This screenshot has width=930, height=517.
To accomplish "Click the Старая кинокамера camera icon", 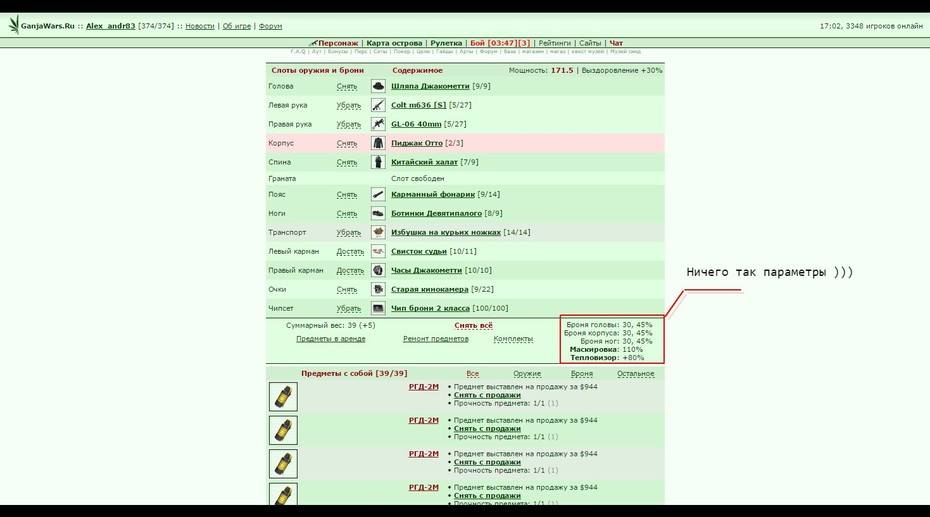I will coord(378,289).
